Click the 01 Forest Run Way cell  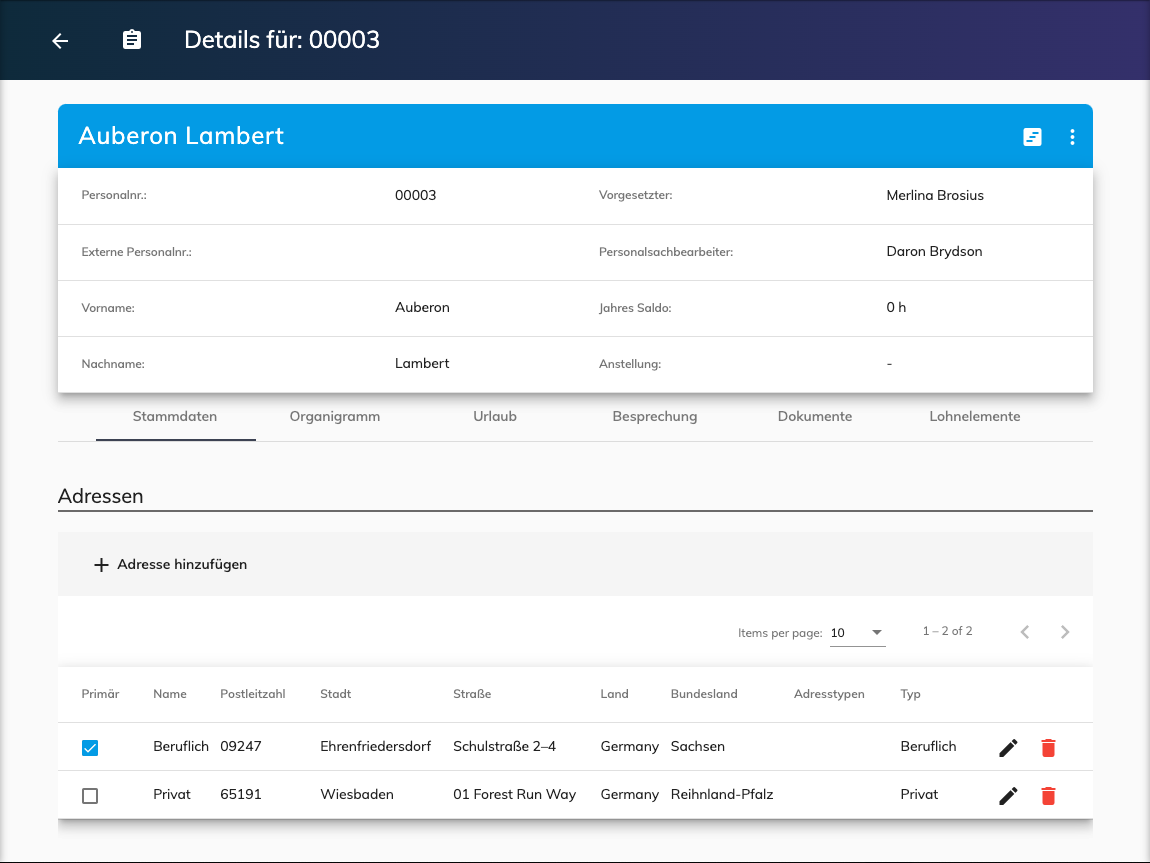coord(515,795)
